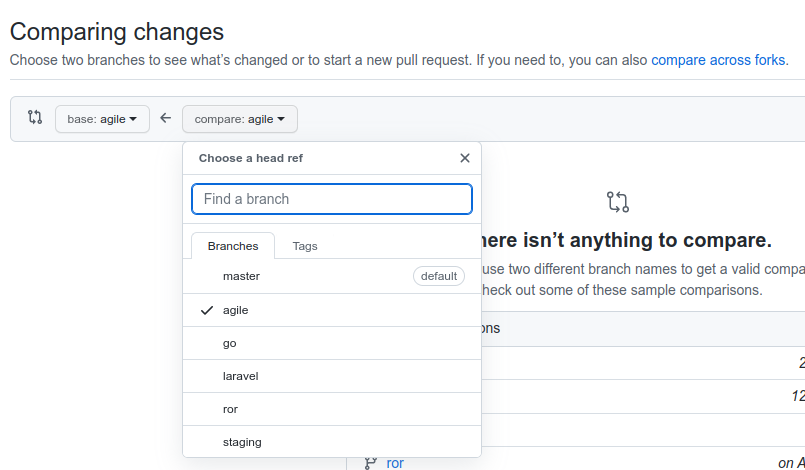The width and height of the screenshot is (805, 470).
Task: Switch to the Branches tab
Action: (x=233, y=246)
